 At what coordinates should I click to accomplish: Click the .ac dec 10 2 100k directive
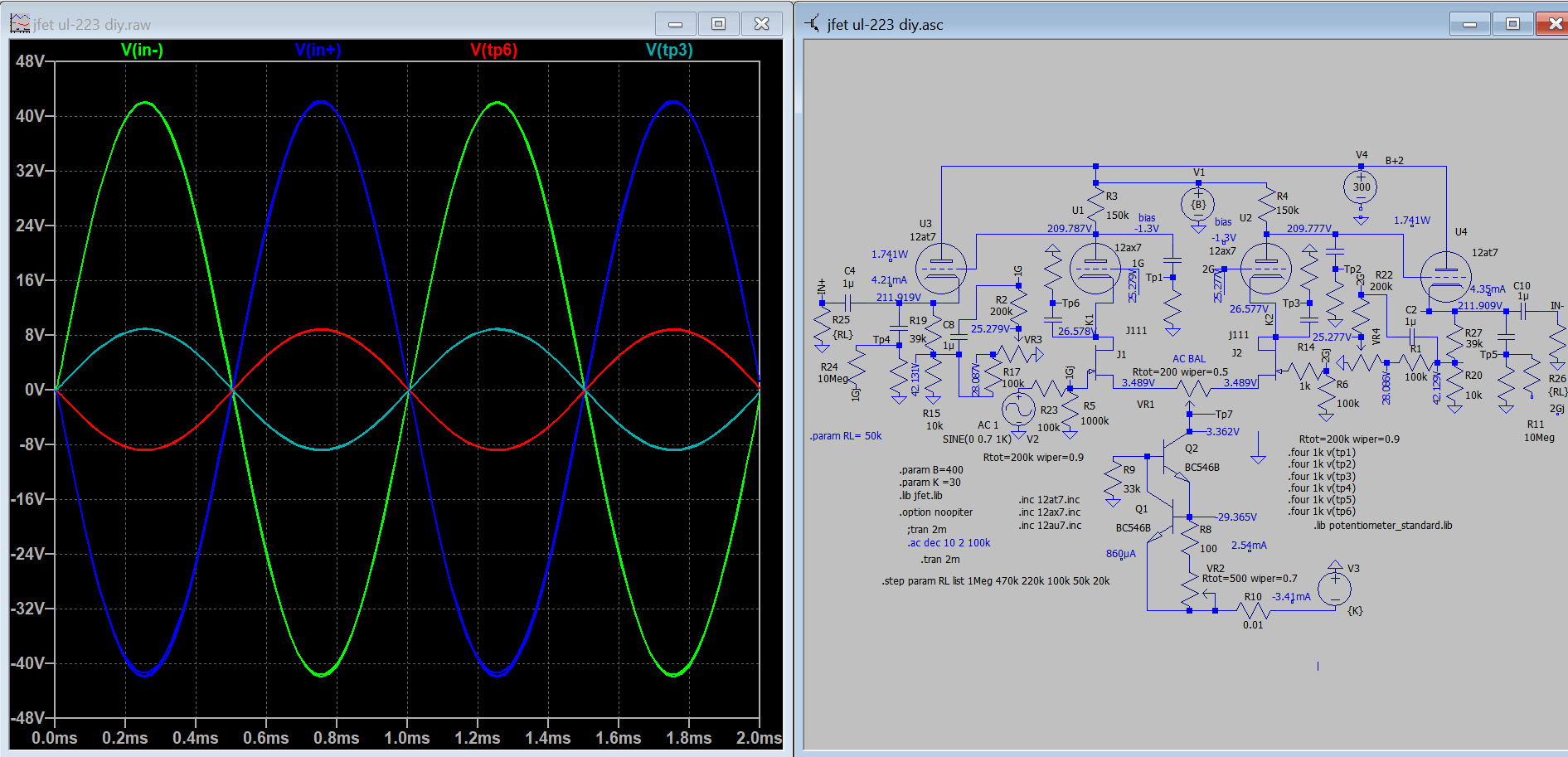(949, 543)
